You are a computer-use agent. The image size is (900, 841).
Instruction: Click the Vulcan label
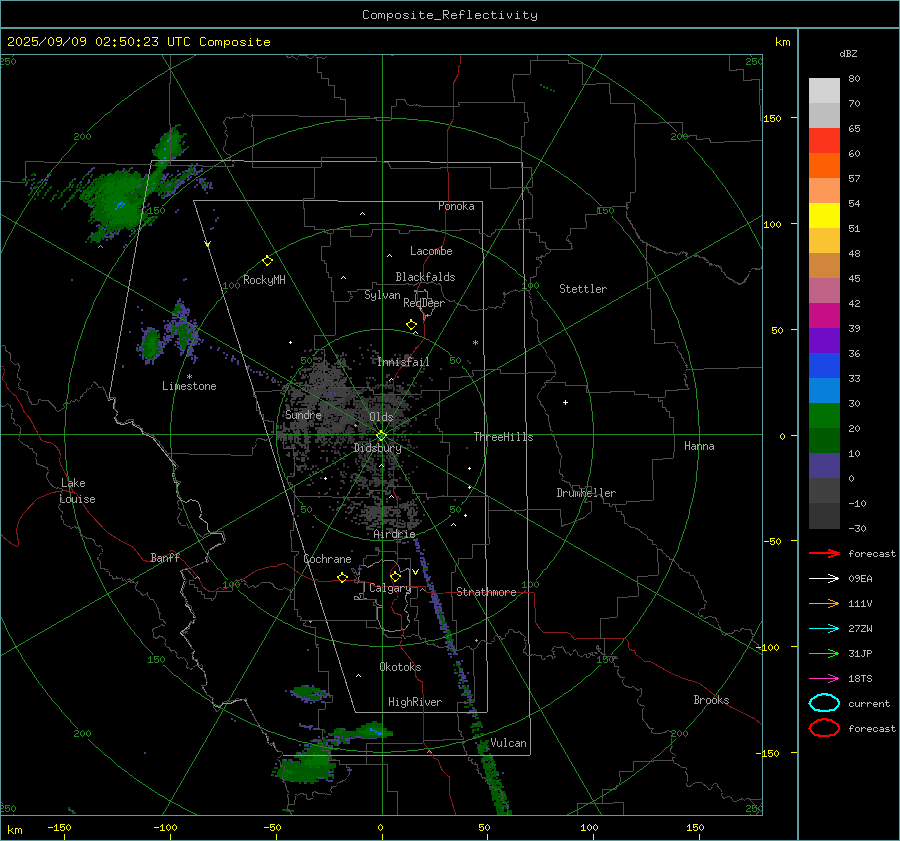508,743
